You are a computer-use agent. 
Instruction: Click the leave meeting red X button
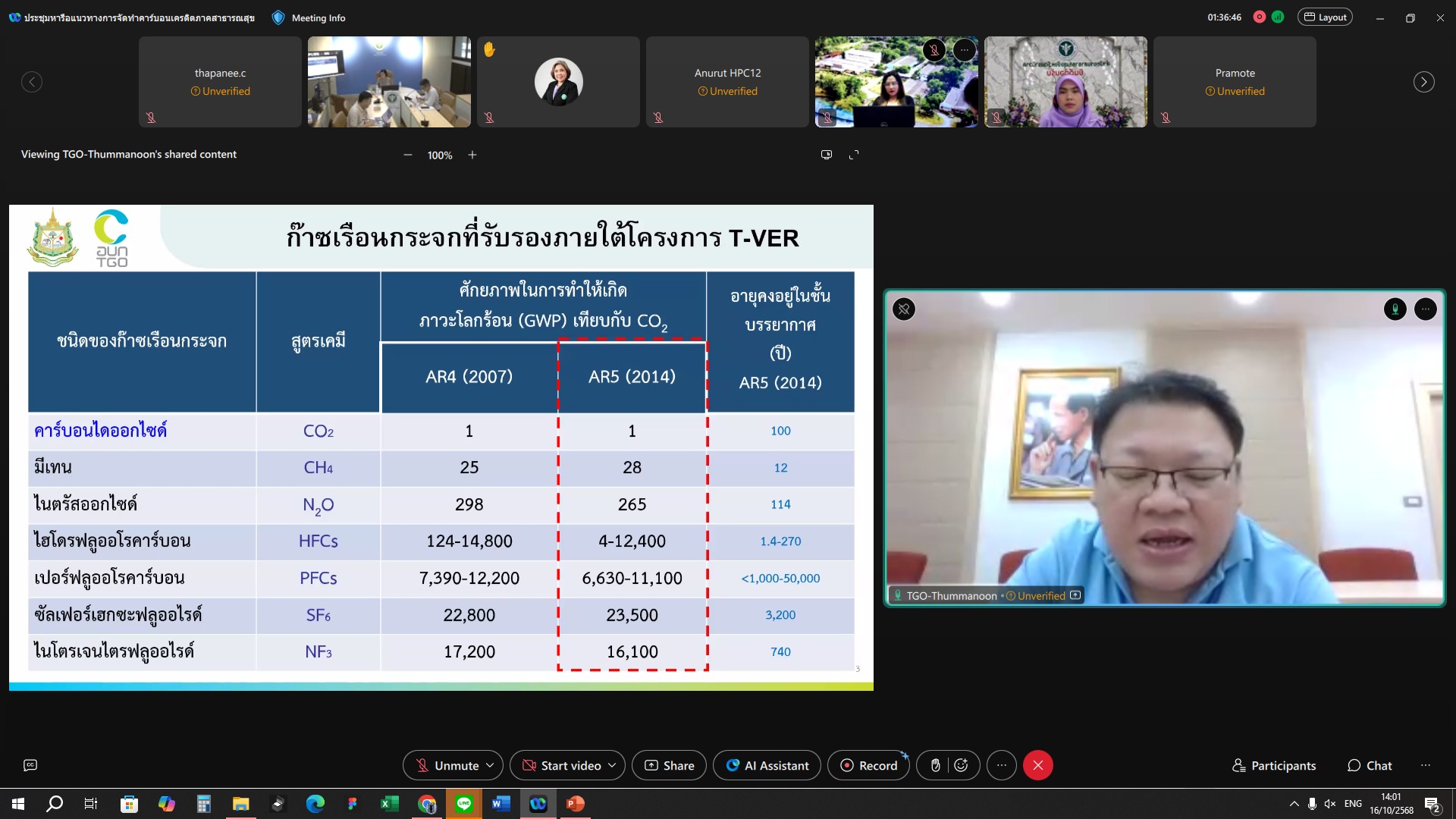click(1037, 765)
